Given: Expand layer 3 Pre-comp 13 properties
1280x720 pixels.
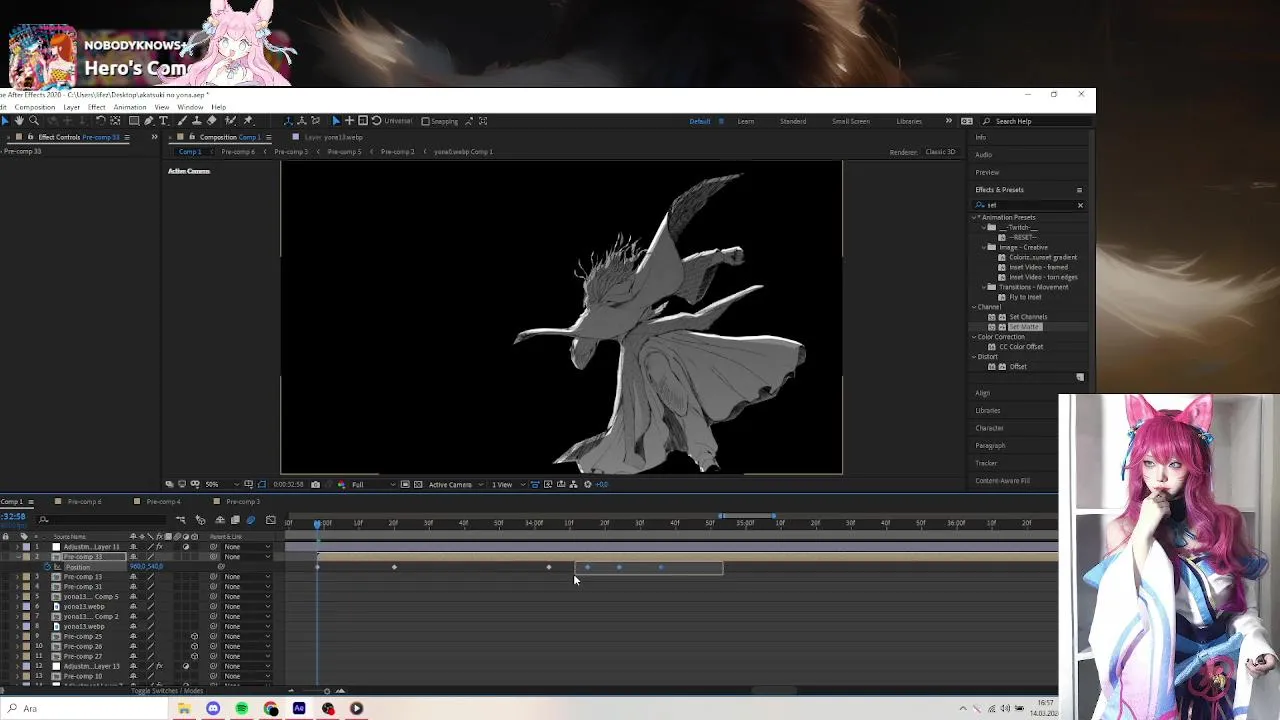Looking at the screenshot, I should 17,577.
